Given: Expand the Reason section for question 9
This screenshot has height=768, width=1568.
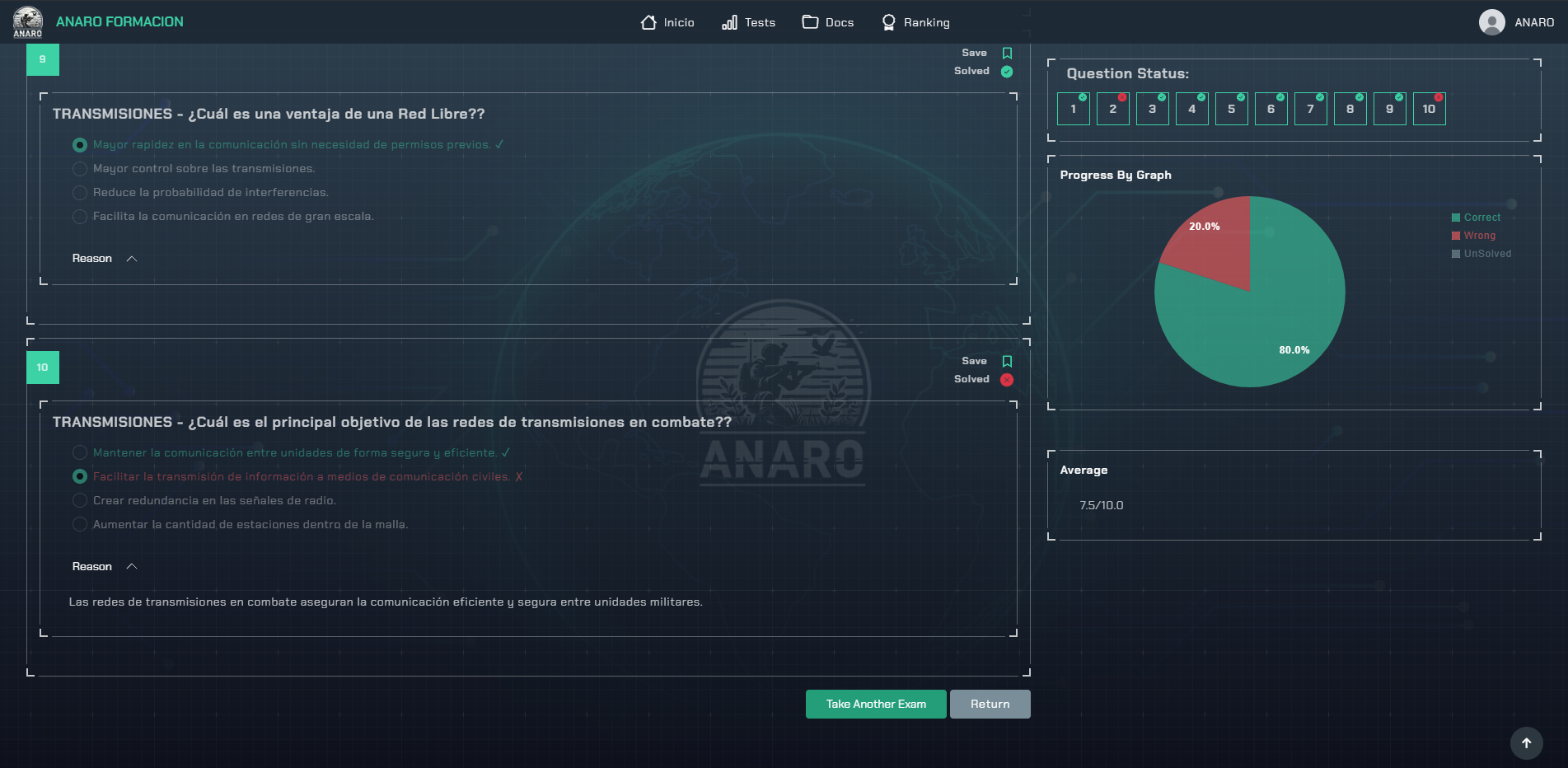Looking at the screenshot, I should (105, 259).
